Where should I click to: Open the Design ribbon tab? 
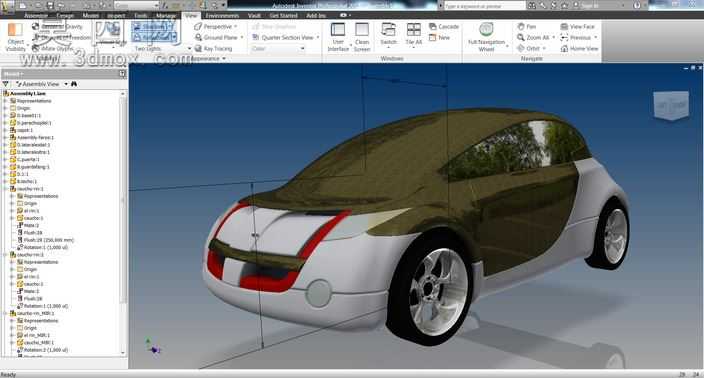pos(65,15)
